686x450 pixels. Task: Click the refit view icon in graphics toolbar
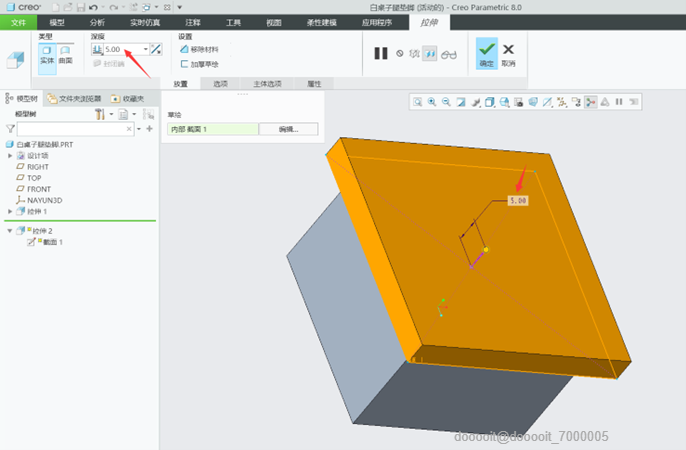pyautogui.click(x=418, y=102)
